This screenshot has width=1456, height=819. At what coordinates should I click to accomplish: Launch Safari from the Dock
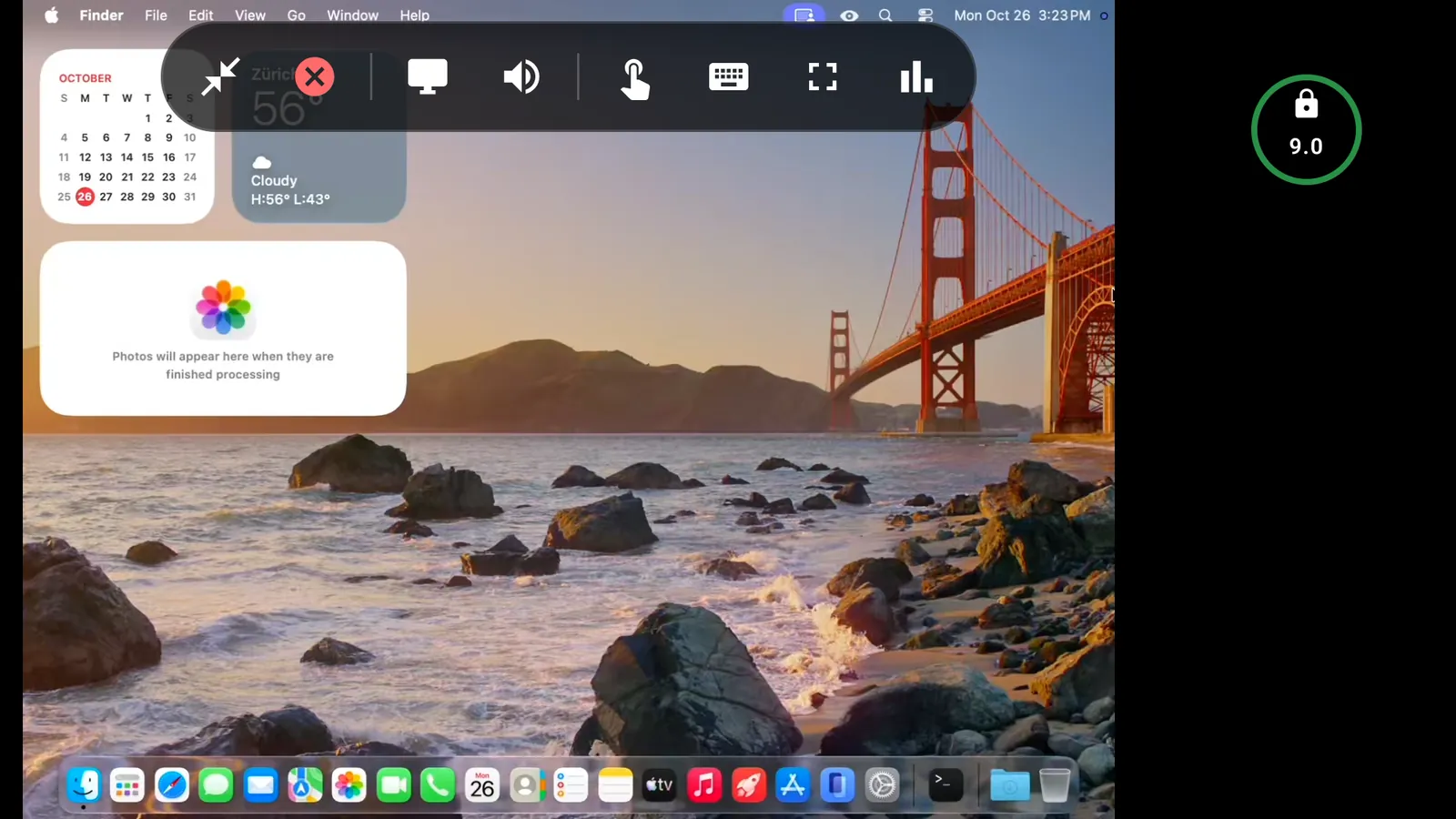(172, 784)
